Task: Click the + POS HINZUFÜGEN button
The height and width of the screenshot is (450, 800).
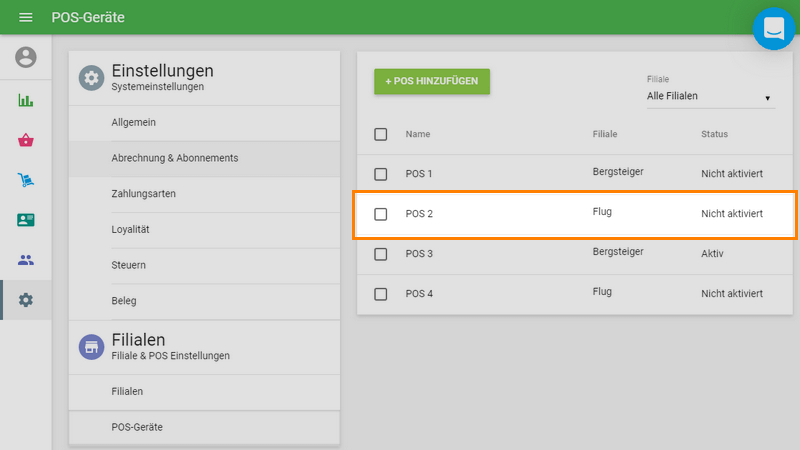Action: point(432,81)
